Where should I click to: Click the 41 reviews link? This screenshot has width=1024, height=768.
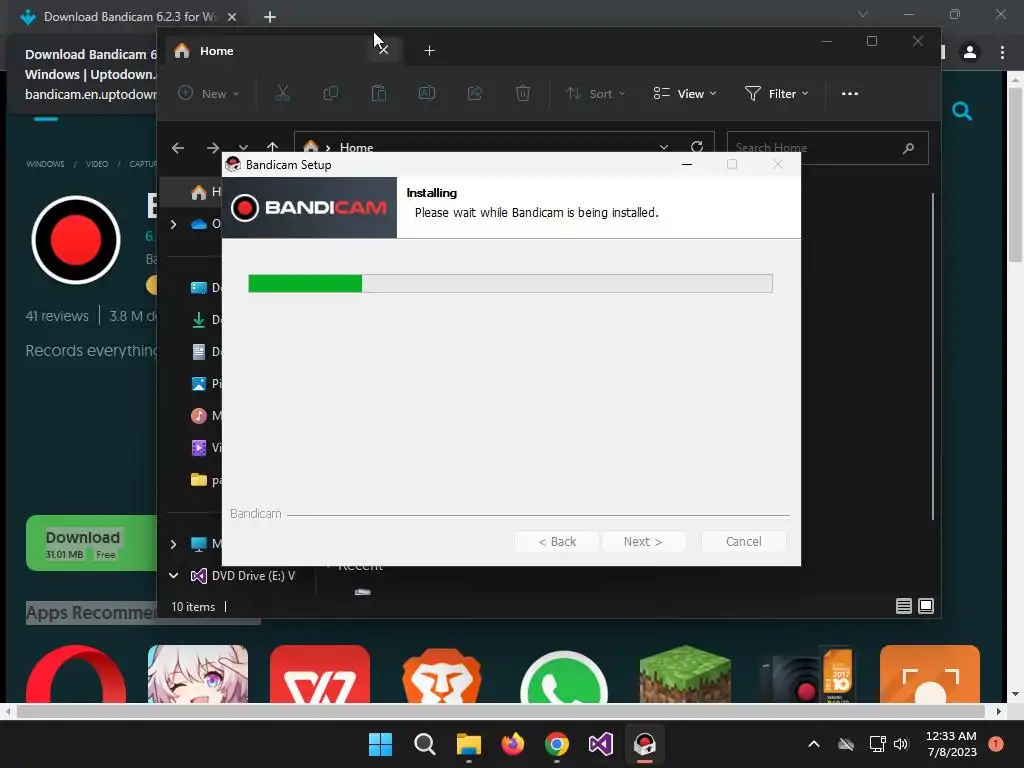click(57, 316)
